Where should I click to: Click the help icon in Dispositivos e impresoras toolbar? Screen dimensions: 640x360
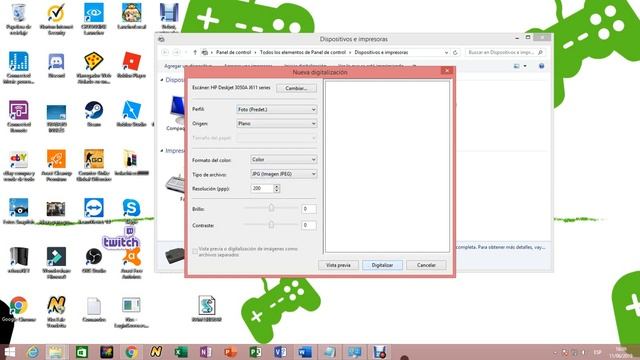point(541,66)
